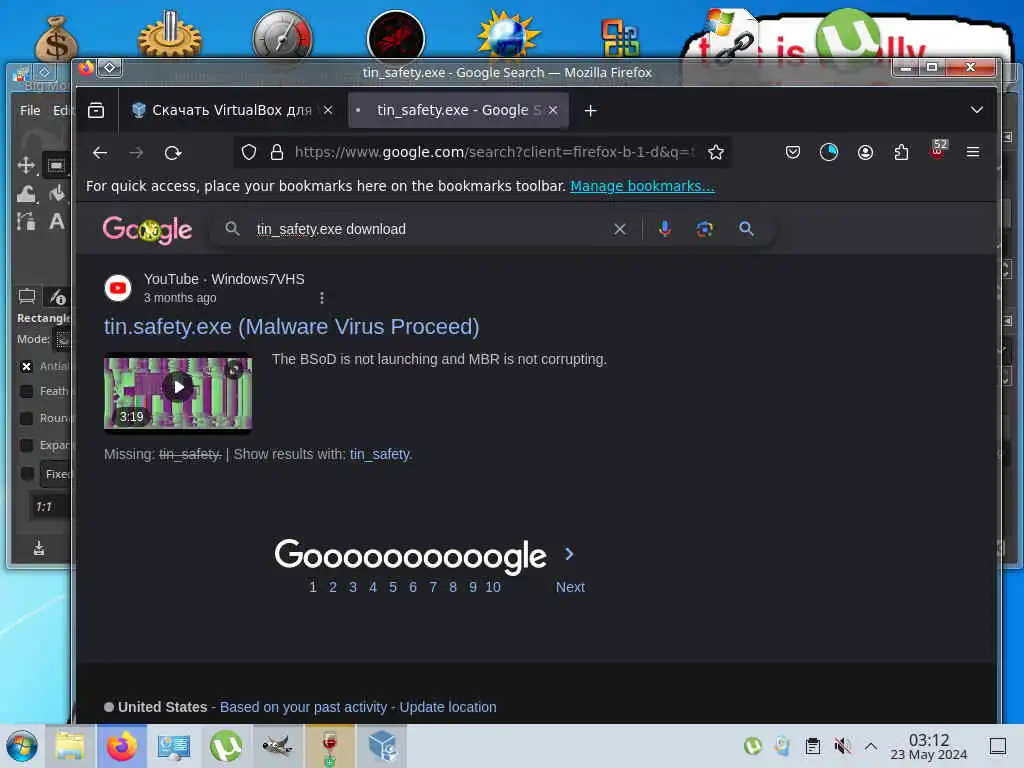Screen dimensions: 1024x768
Task: Open the GIMP File menu
Action: pyautogui.click(x=30, y=110)
